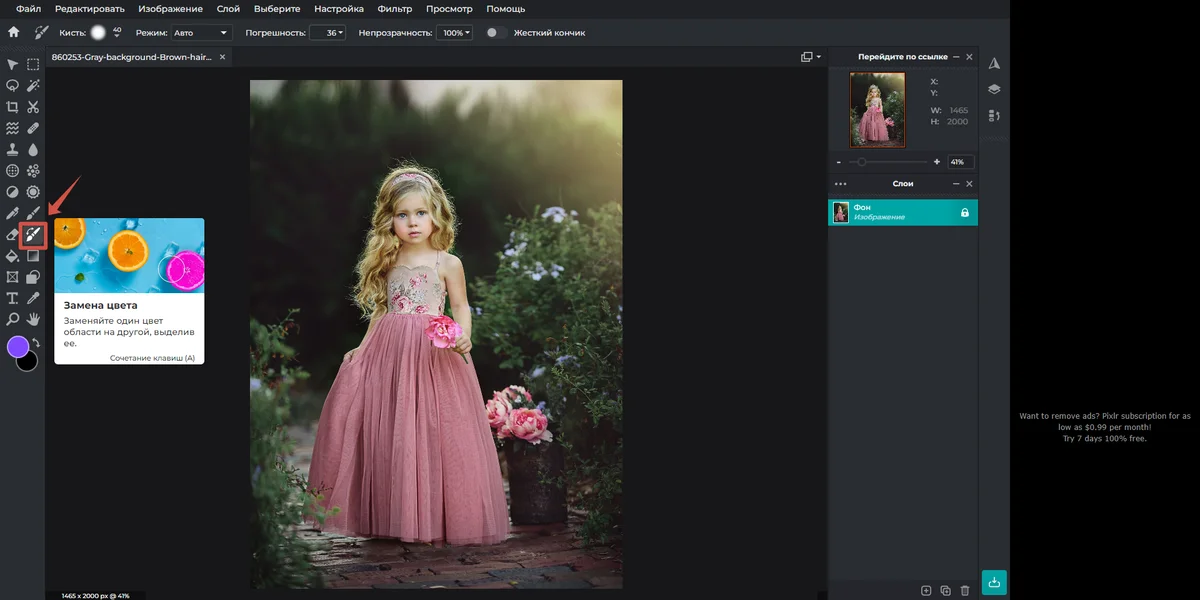1200x600 pixels.
Task: Click the teal download save button
Action: tap(994, 581)
